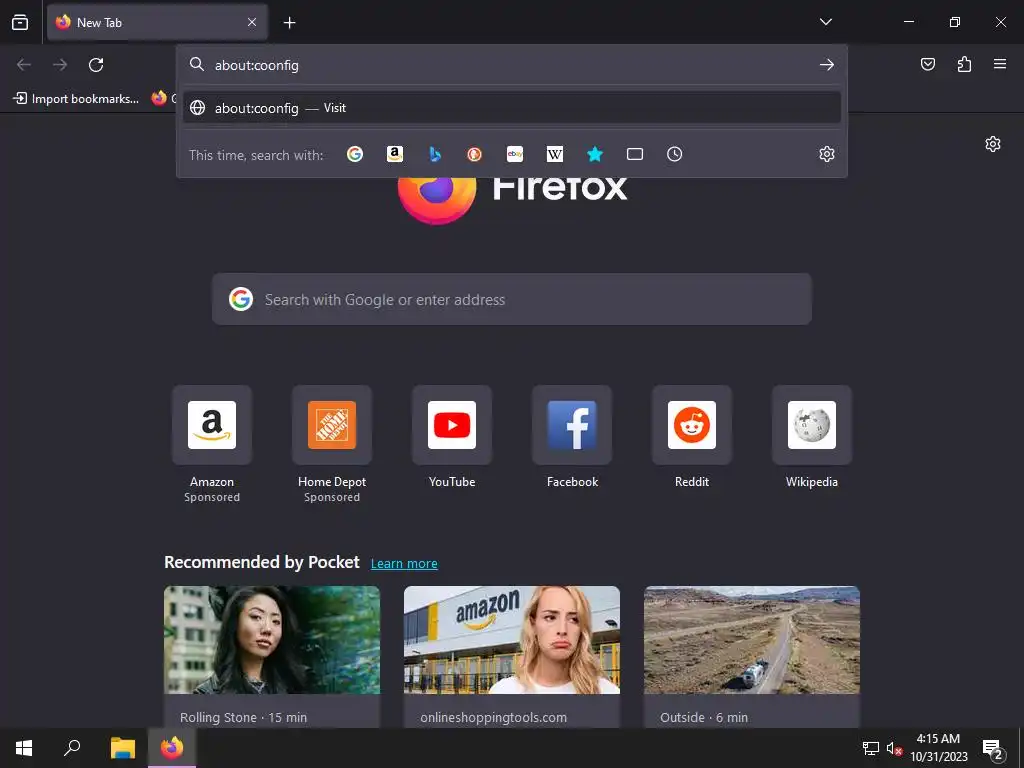Screen dimensions: 1024x768
Task: Open a new tab with plus button
Action: 289,23
